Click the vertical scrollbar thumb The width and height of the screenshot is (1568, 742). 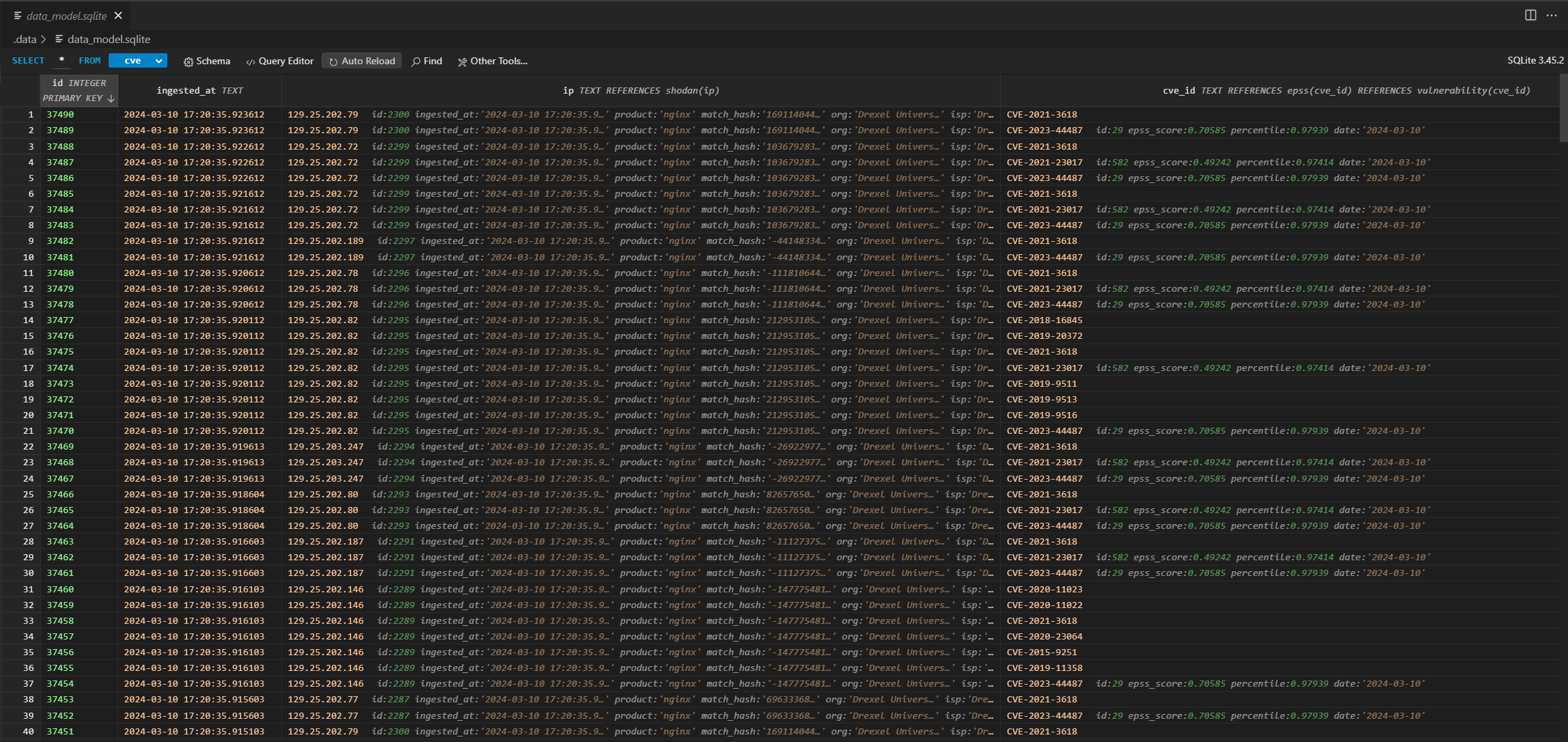[1564, 108]
